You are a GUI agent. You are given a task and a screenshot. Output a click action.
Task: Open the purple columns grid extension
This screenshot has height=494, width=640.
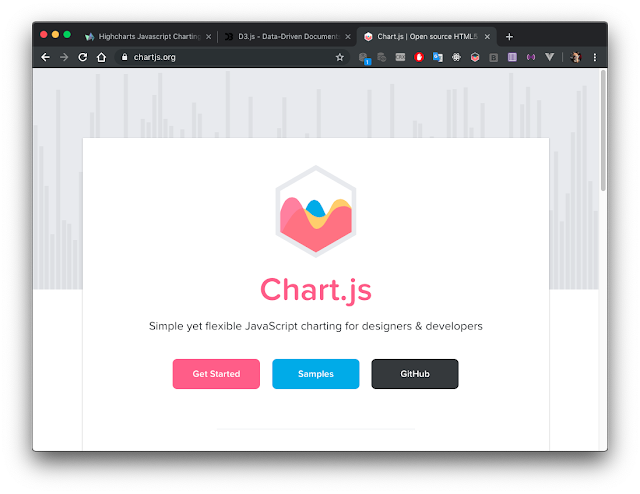click(x=512, y=57)
